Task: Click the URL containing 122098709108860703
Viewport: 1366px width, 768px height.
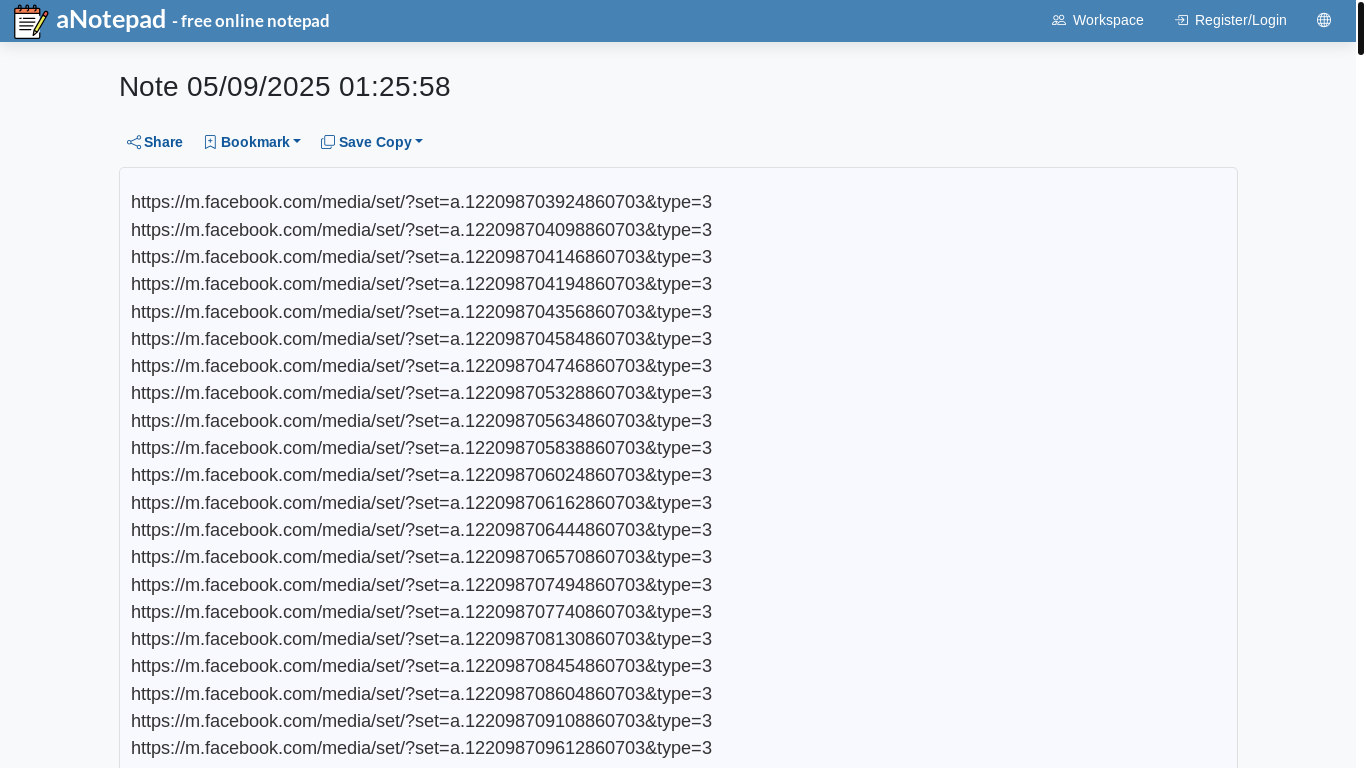Action: click(421, 721)
